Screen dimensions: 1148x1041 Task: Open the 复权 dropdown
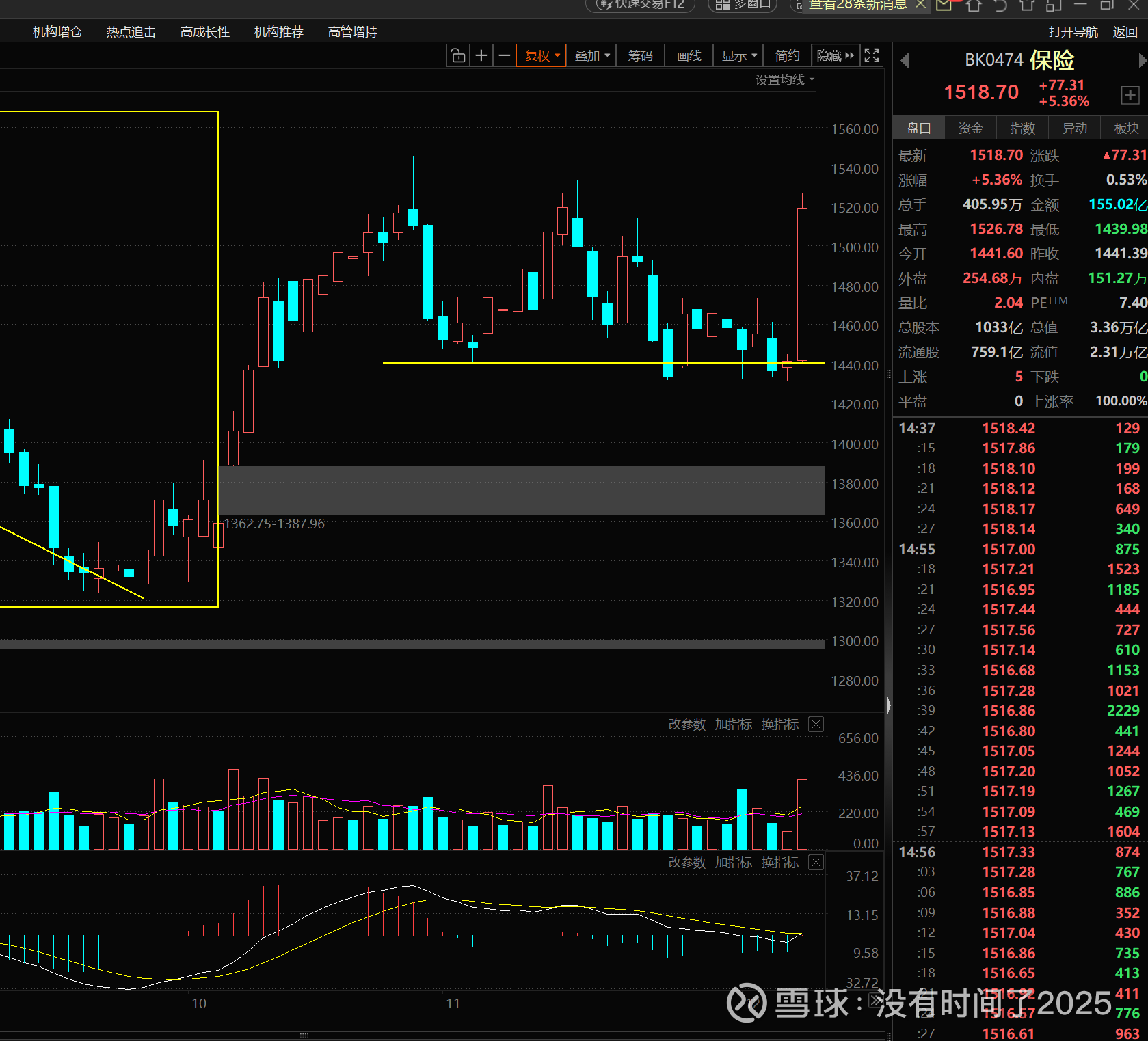tap(542, 55)
